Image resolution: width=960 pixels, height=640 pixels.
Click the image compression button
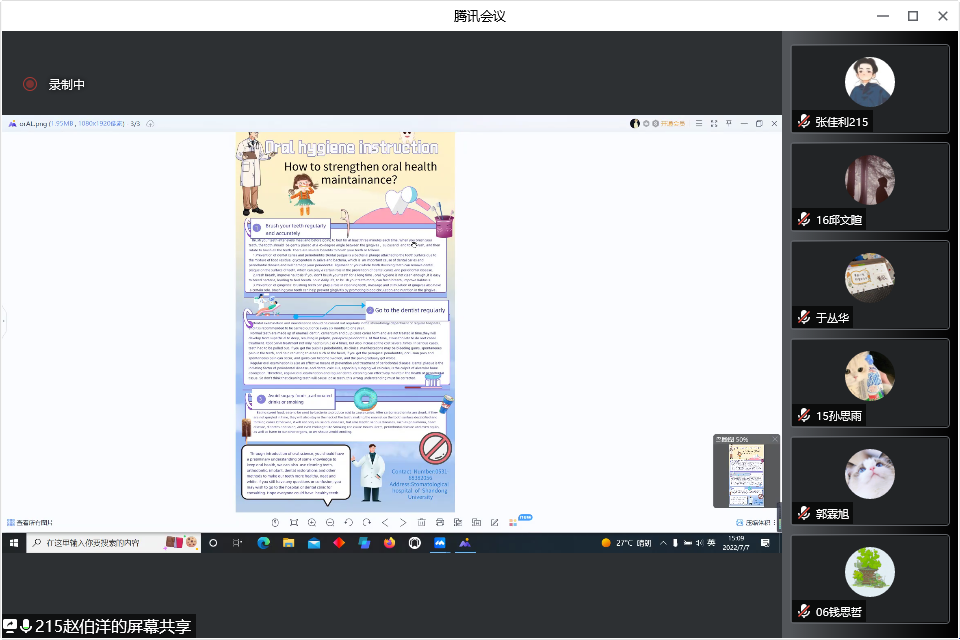(x=755, y=522)
